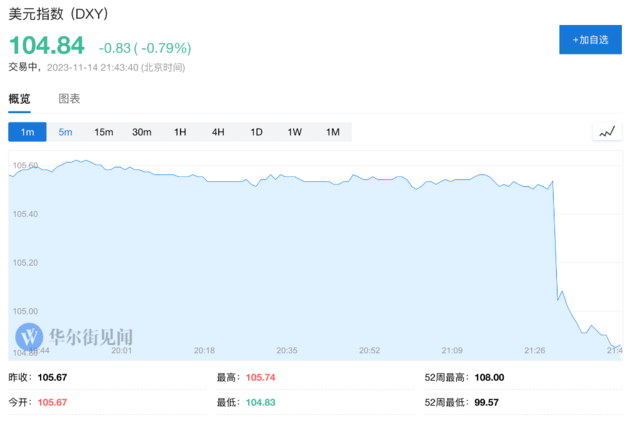Switch to the 概览 overview tab
The height and width of the screenshot is (425, 640).
[x=20, y=99]
